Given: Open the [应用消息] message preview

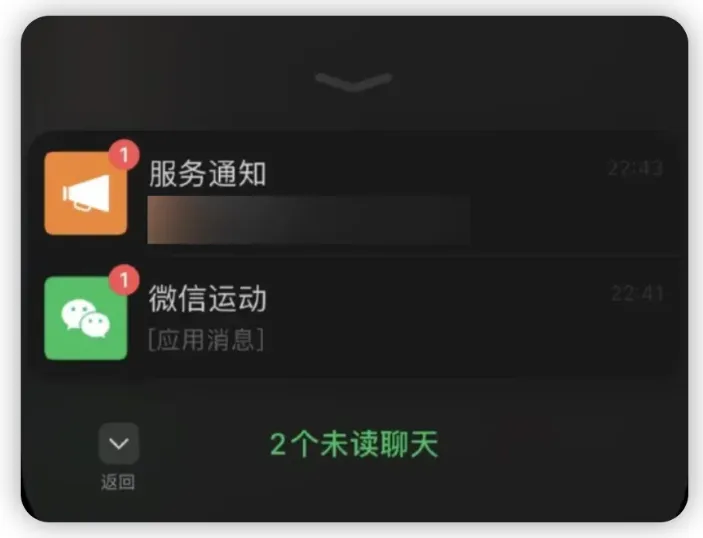Looking at the screenshot, I should tap(206, 339).
